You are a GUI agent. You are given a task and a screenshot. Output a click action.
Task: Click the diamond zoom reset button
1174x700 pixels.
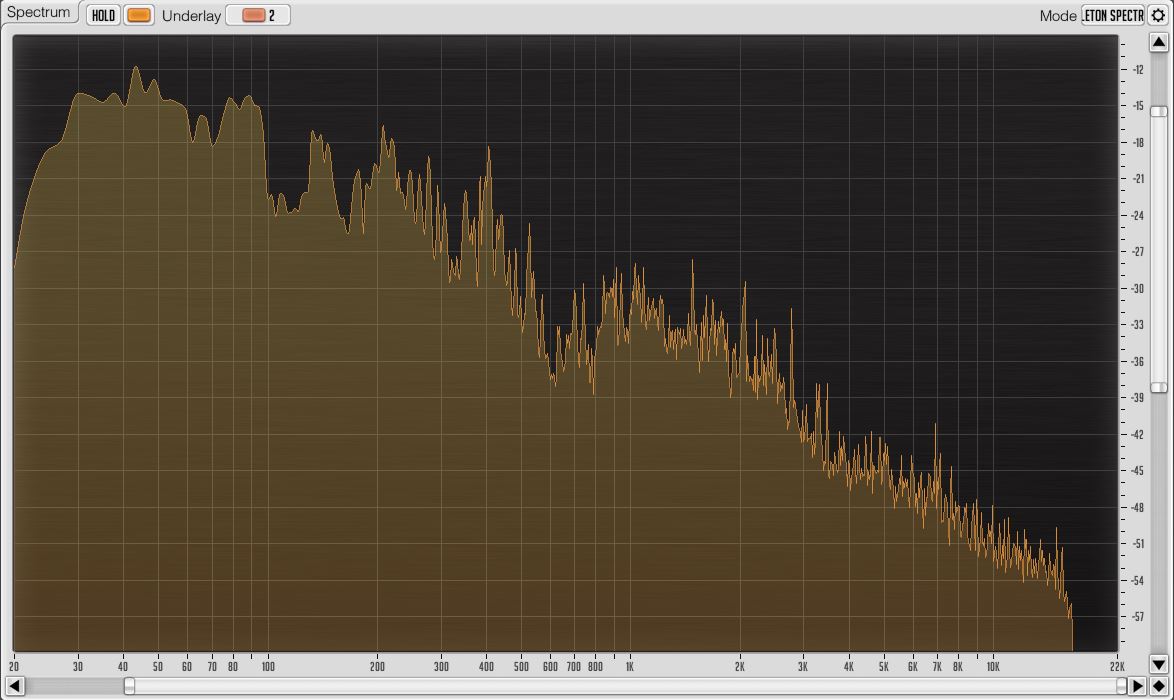click(1159, 686)
